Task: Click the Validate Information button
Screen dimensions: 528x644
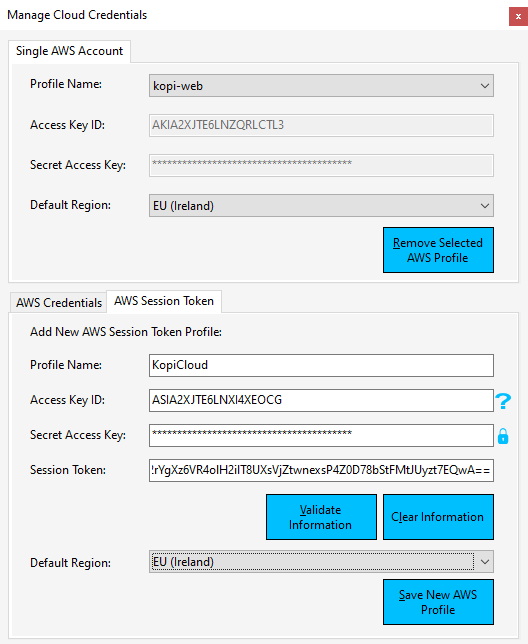Action: tap(321, 517)
